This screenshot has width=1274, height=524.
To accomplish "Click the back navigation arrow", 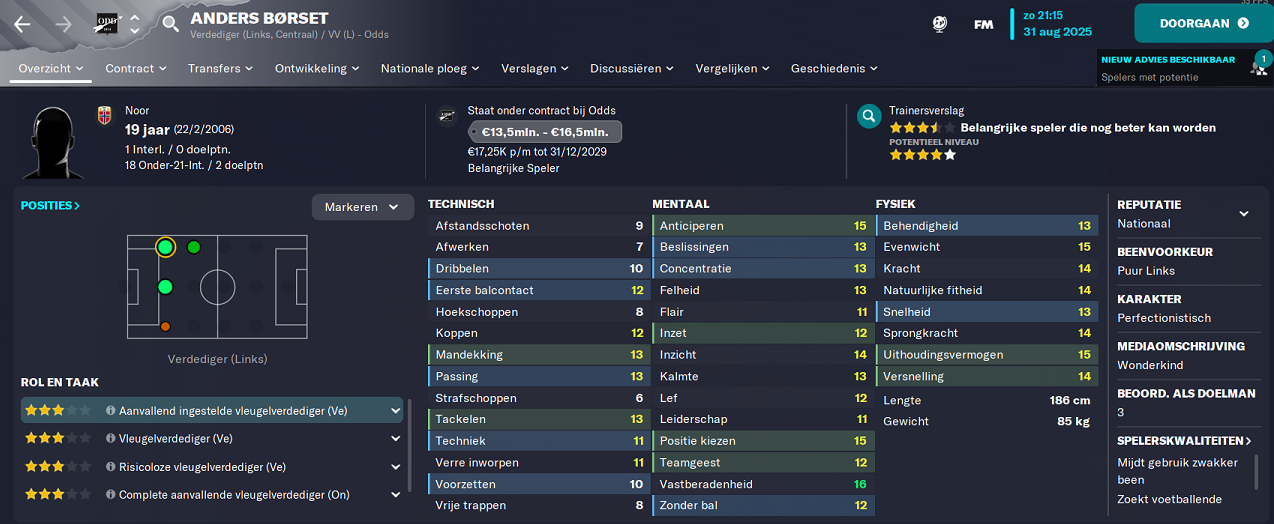I will click(x=22, y=24).
